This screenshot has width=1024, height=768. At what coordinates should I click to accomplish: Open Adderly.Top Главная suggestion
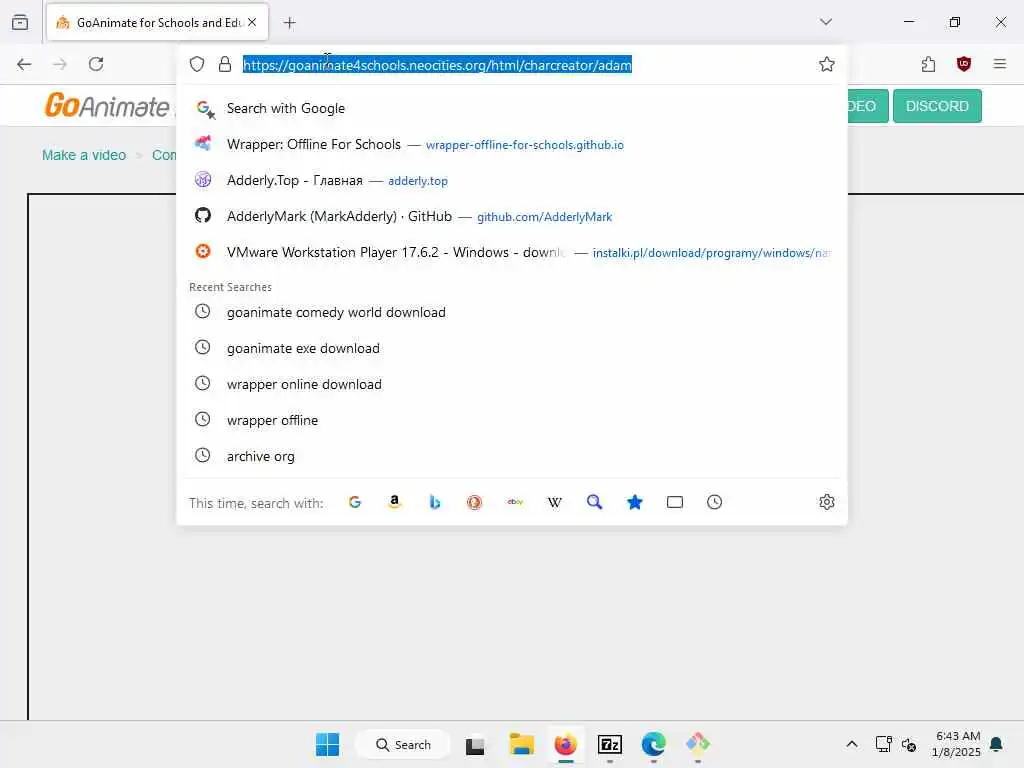pos(512,180)
